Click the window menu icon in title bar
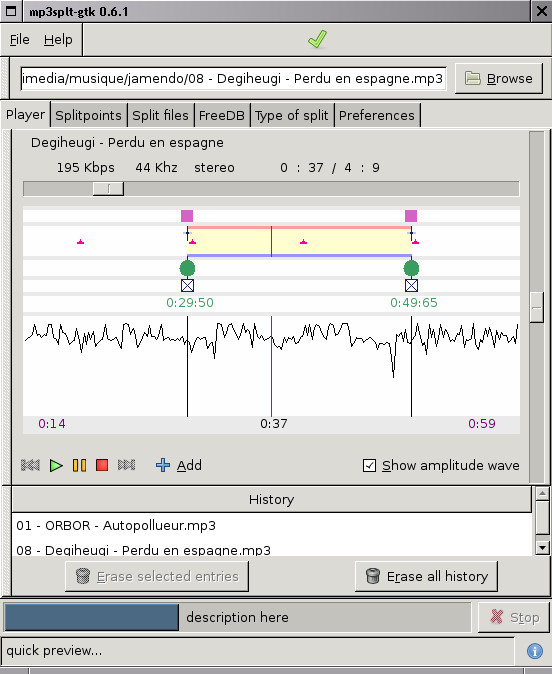Viewport: 552px width, 674px height. [x=11, y=11]
